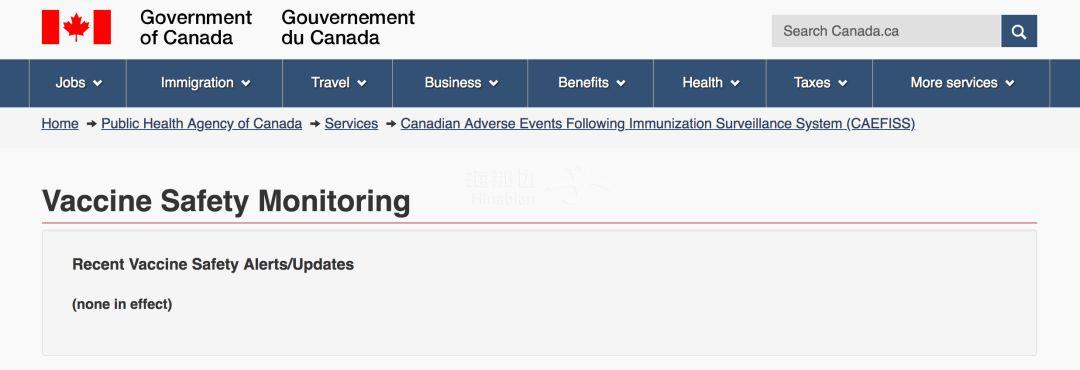Click the down chevron next to Health
This screenshot has width=1080, height=370.
735,83
